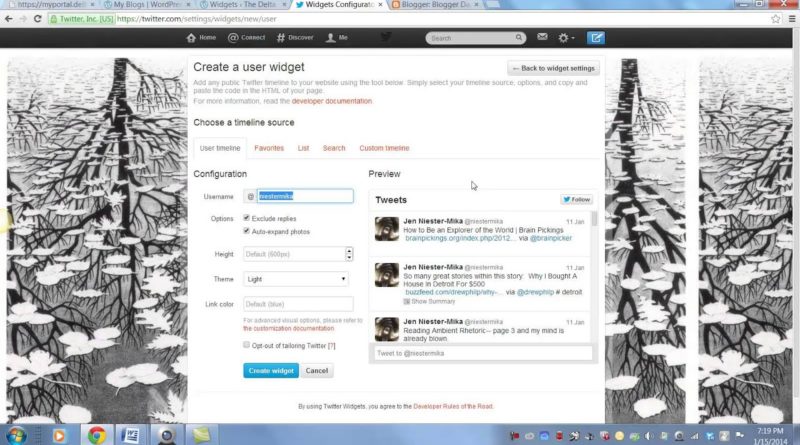Click the Height input field
800x445 pixels.
294,254
